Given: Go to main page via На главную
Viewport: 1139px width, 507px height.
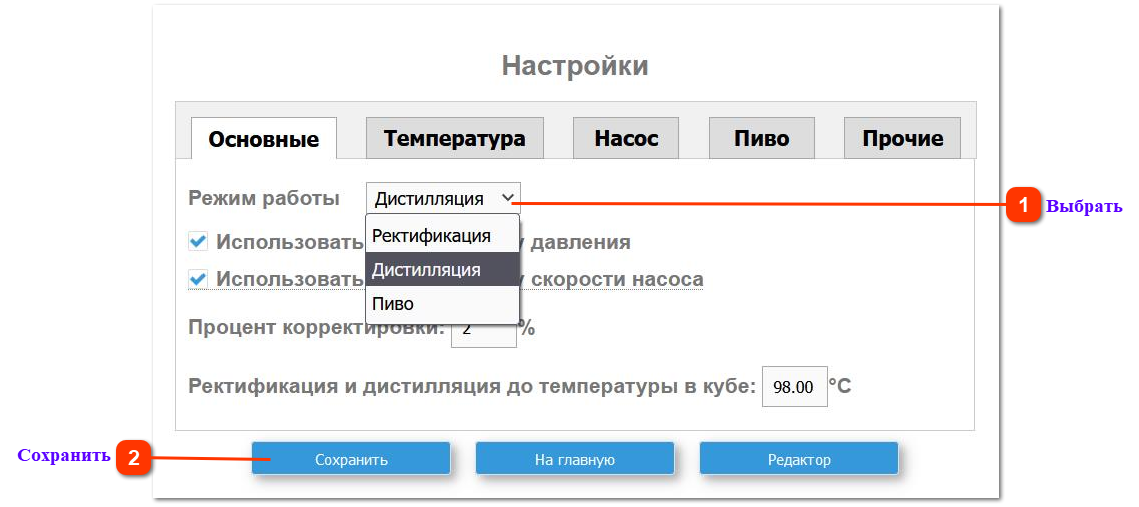Looking at the screenshot, I should [575, 459].
